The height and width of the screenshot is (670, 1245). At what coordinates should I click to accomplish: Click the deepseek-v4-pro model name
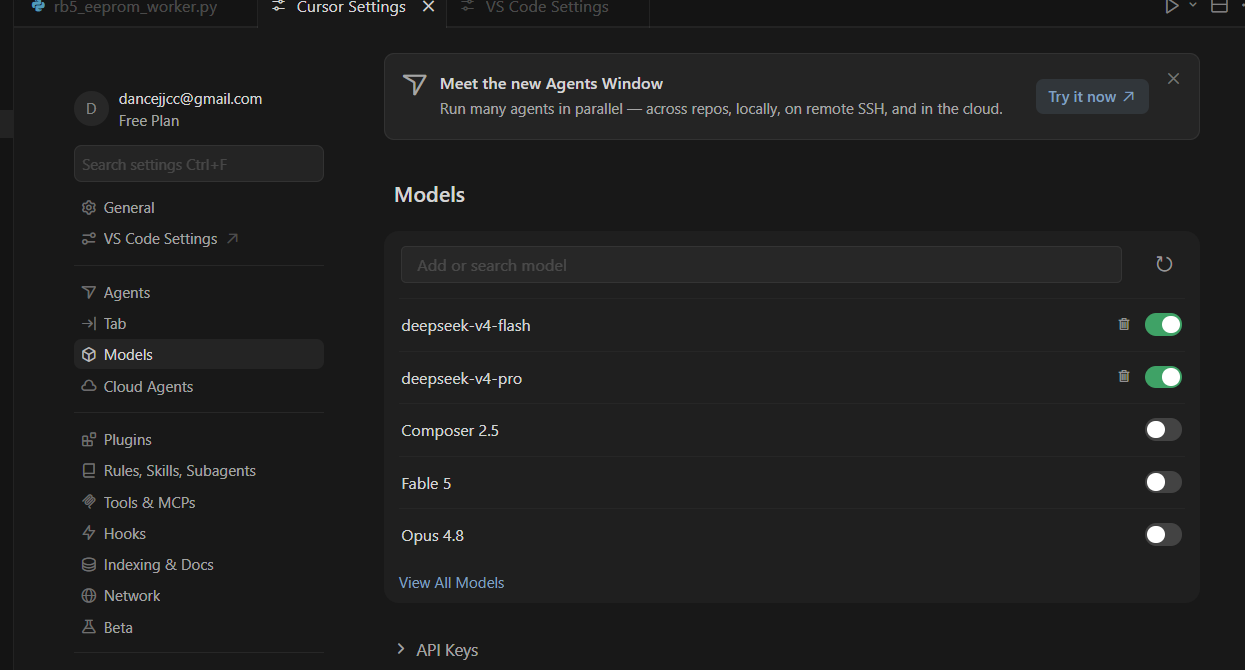pyautogui.click(x=461, y=379)
